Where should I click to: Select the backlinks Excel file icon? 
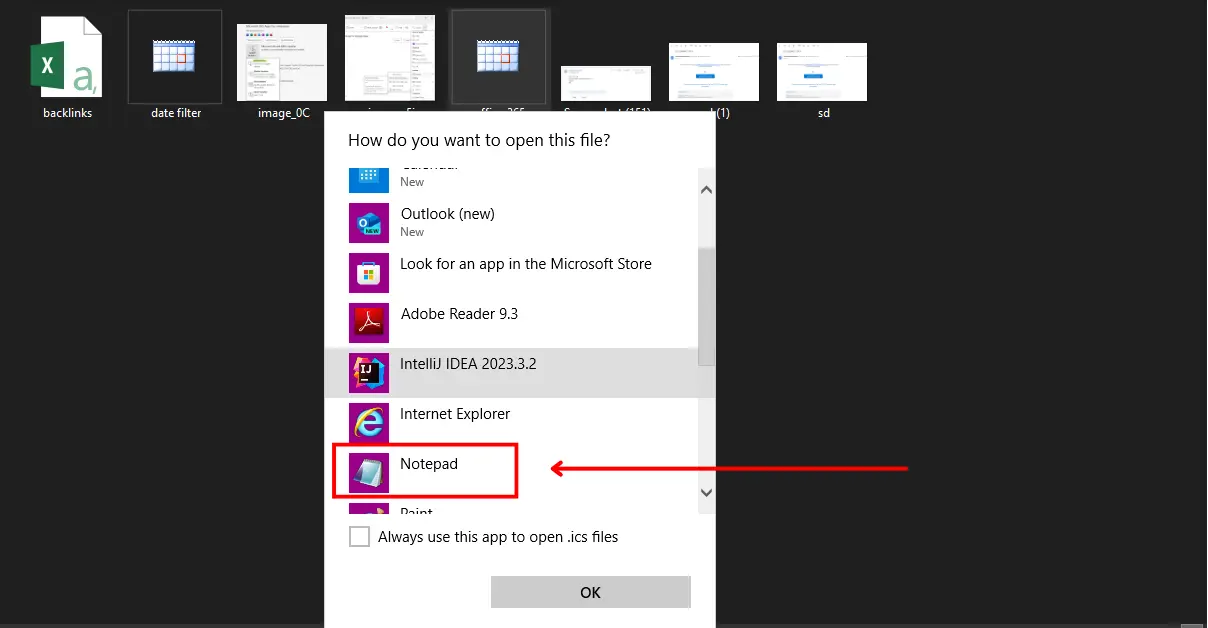67,57
